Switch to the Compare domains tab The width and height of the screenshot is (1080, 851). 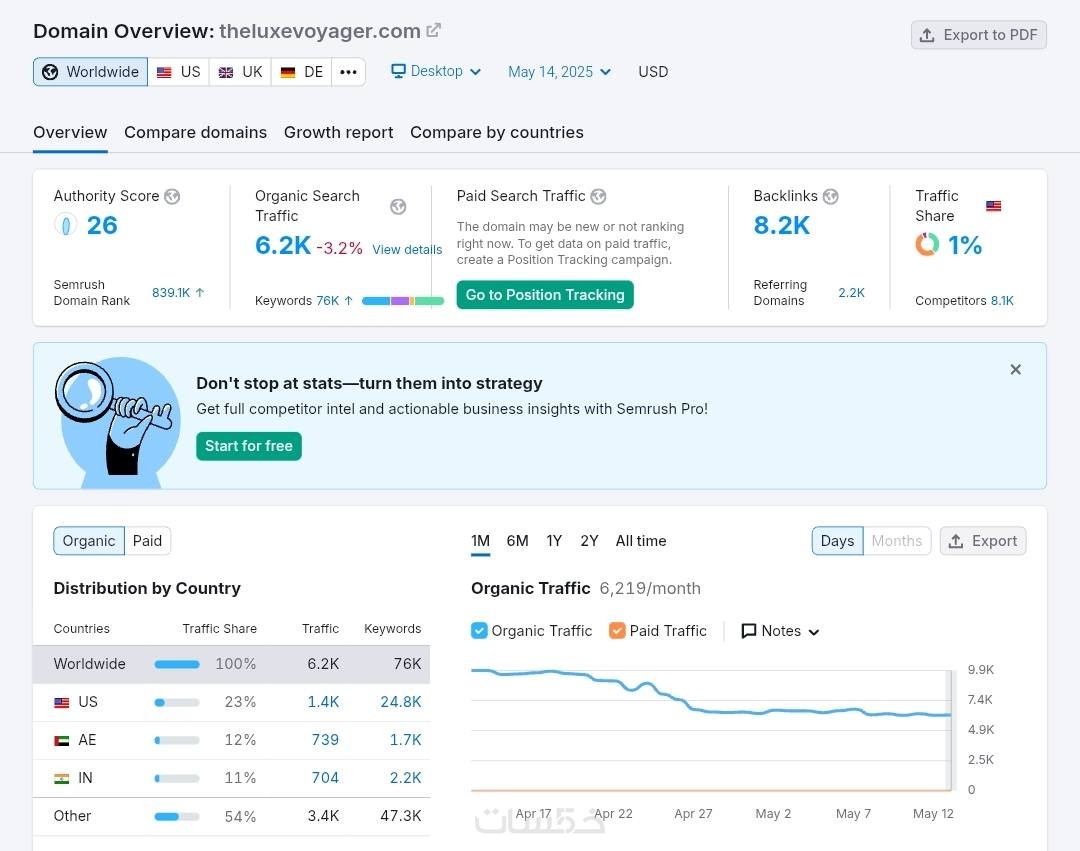click(195, 132)
